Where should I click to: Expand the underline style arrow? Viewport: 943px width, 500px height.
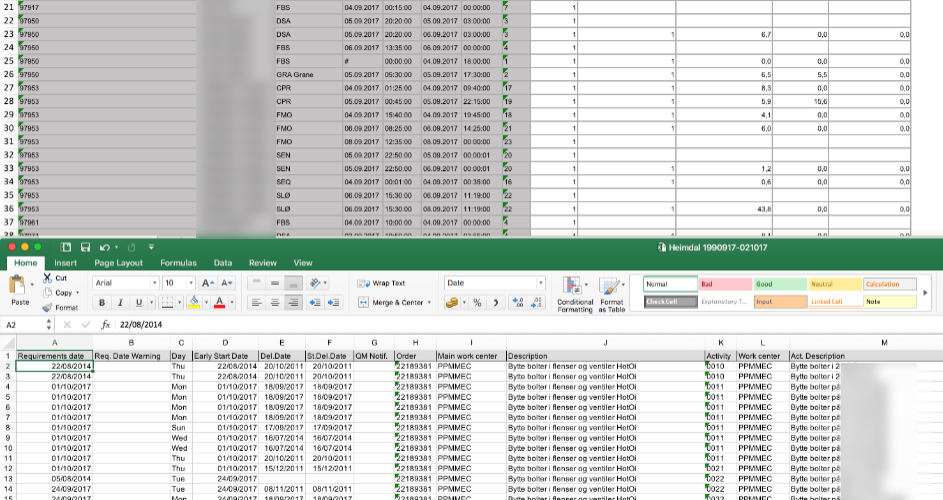[x=150, y=302]
